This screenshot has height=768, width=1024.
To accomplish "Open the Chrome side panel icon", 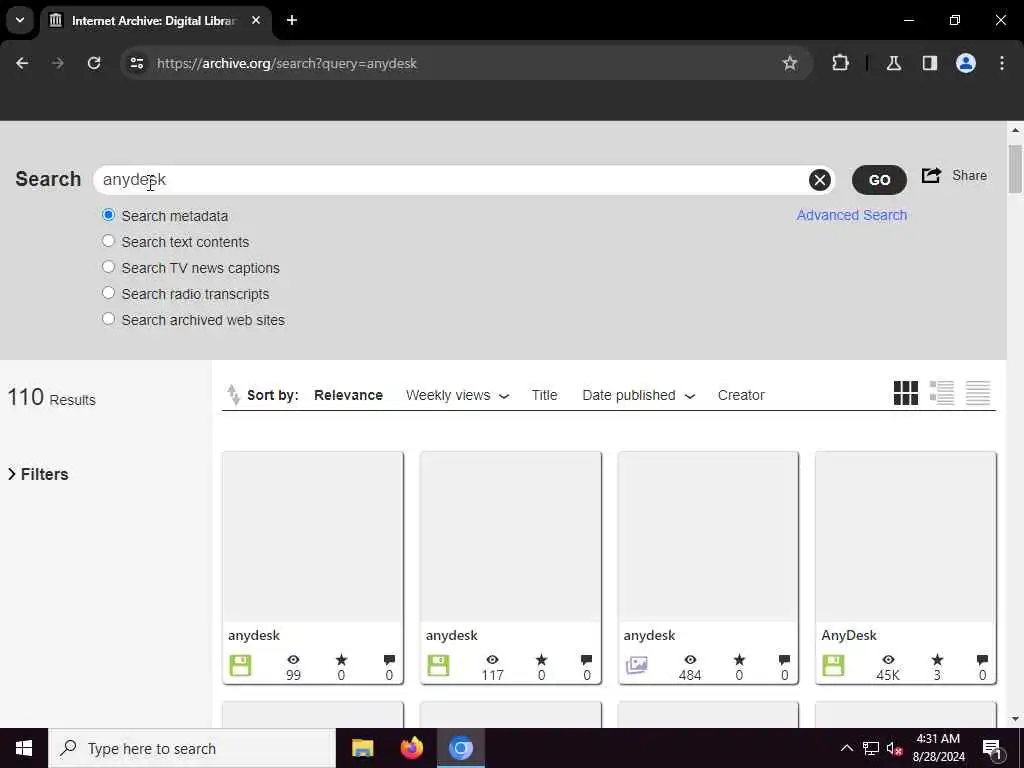I will point(930,63).
